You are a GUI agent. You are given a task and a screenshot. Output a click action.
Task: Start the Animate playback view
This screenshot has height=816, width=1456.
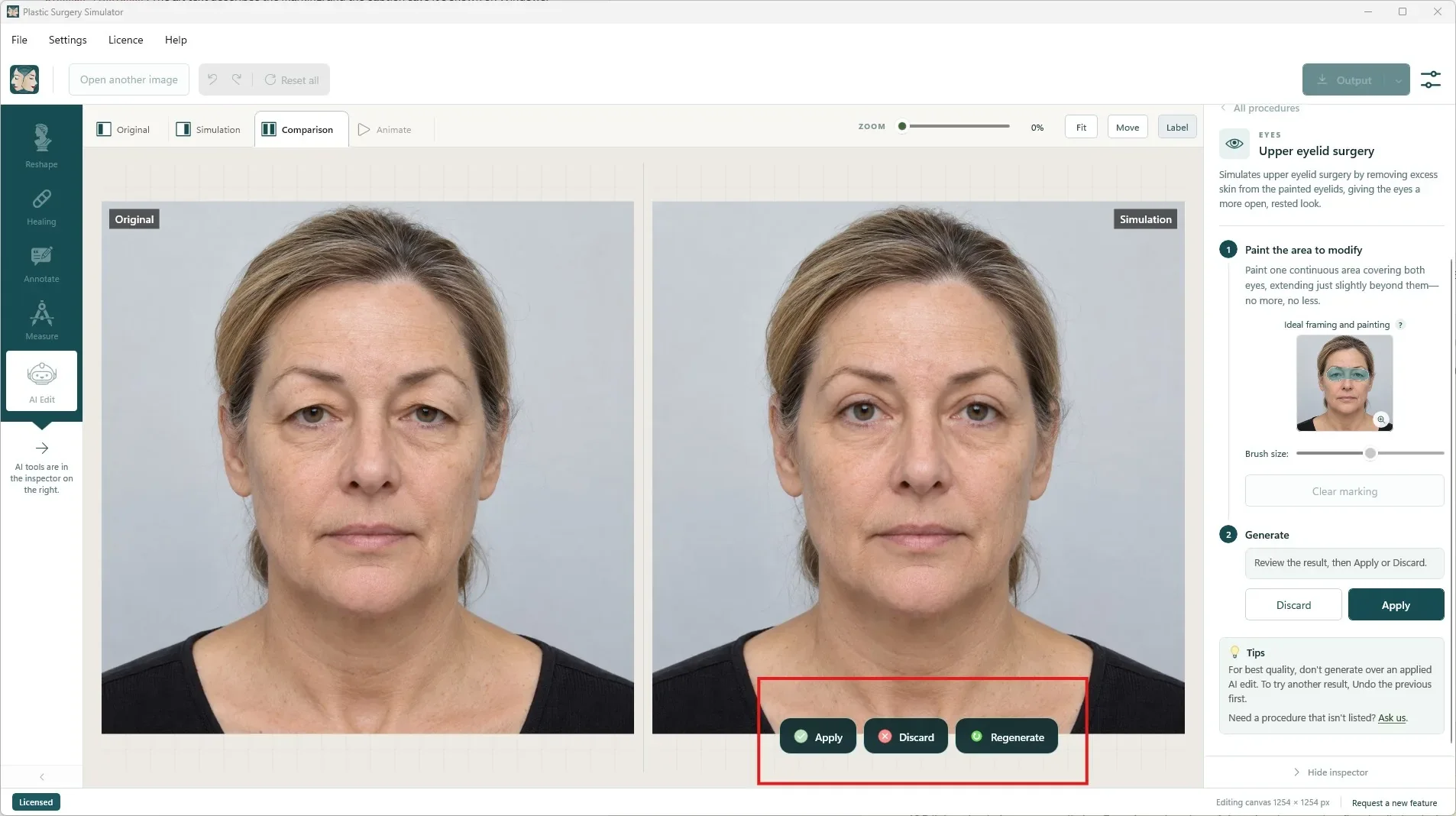click(385, 129)
